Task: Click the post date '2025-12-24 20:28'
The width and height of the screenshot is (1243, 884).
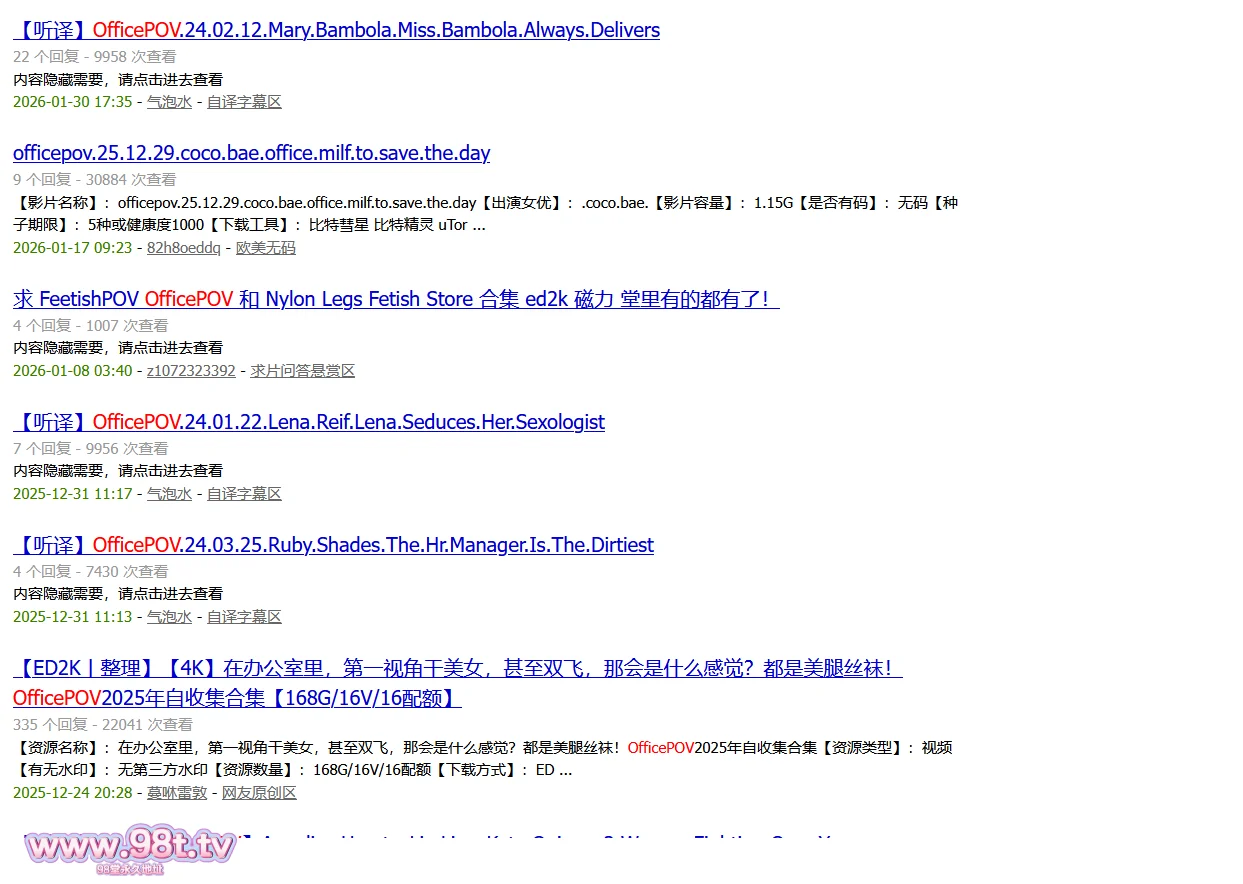Action: coord(73,793)
